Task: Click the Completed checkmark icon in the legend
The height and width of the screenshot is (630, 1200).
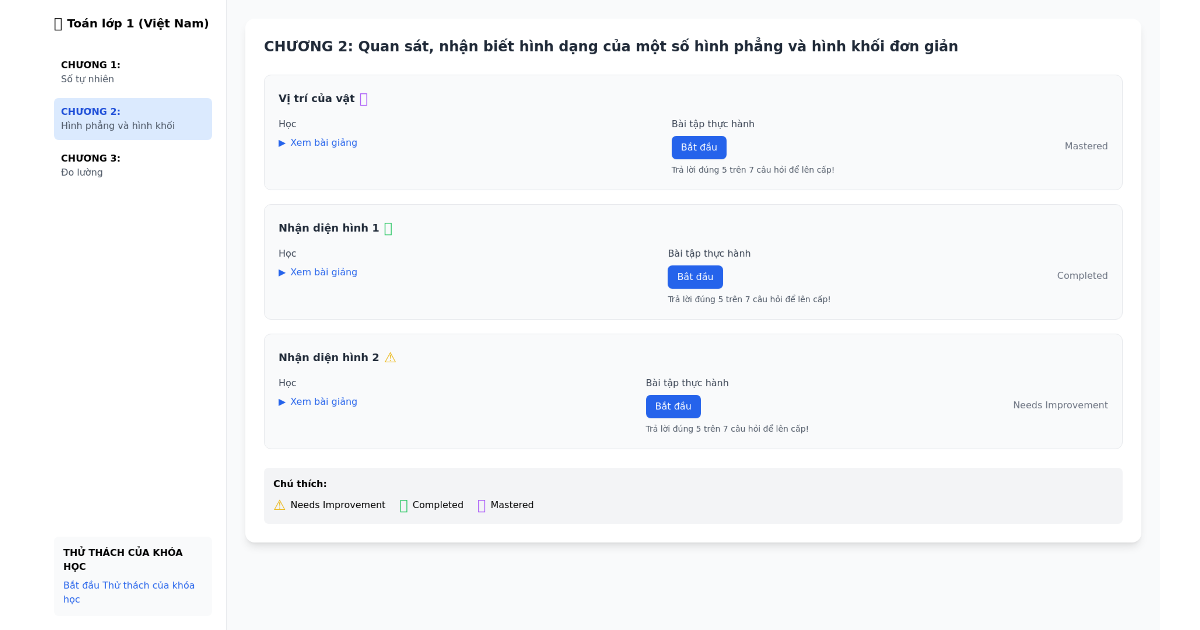Action: [403, 505]
